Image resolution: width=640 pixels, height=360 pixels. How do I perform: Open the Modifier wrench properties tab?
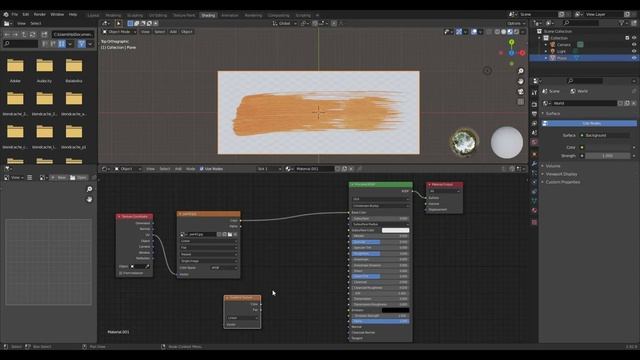pos(534,164)
